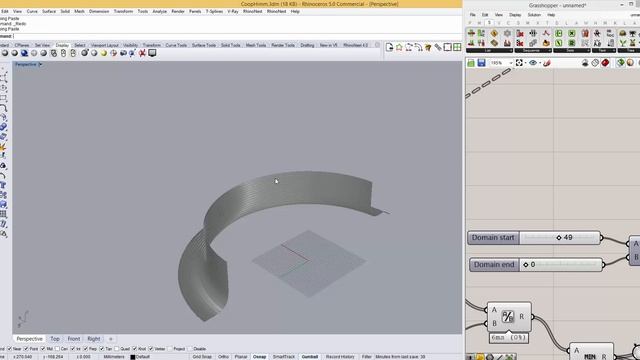The image size is (640, 360).
Task: Open the Perspective viewport title dropdown arrow
Action: pos(40,64)
